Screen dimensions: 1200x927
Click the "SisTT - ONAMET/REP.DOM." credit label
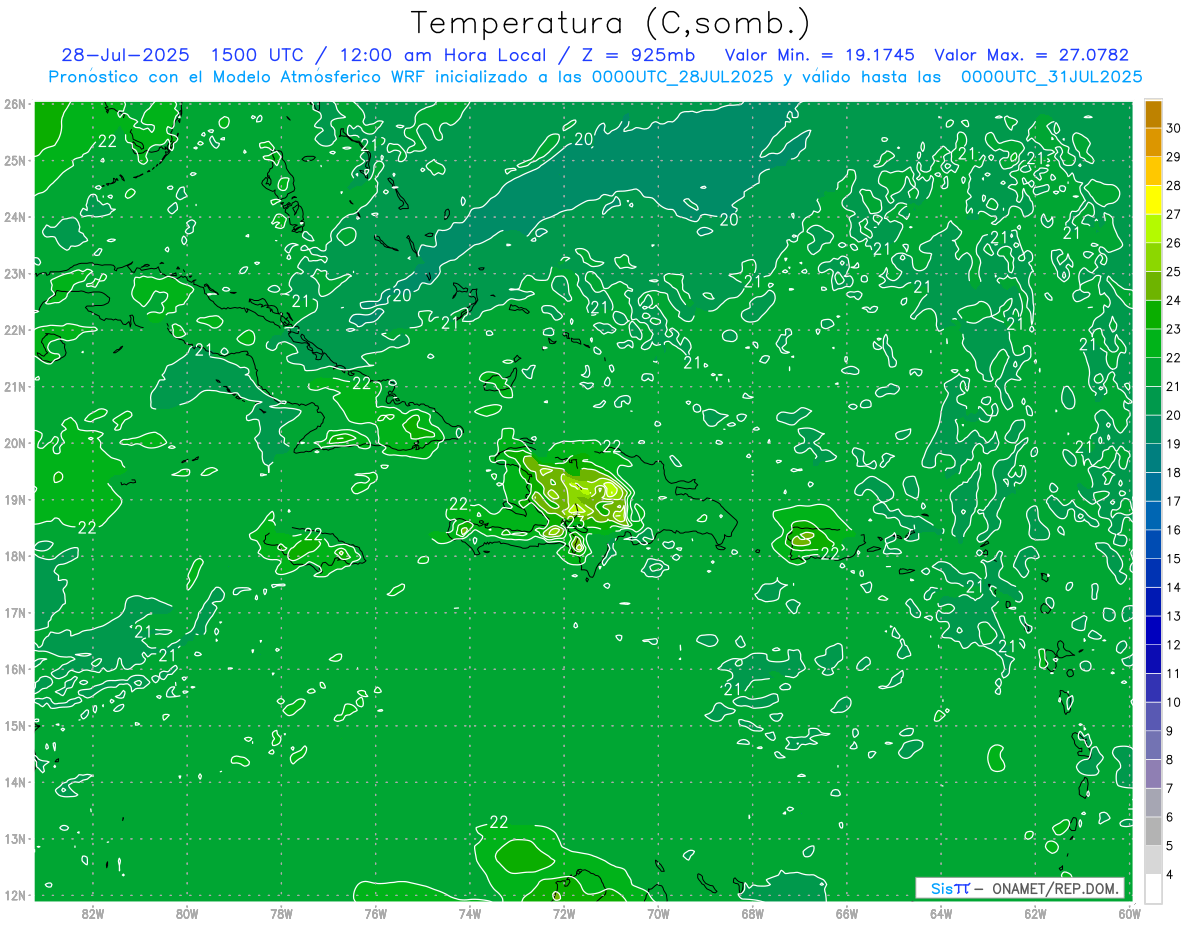(1021, 888)
